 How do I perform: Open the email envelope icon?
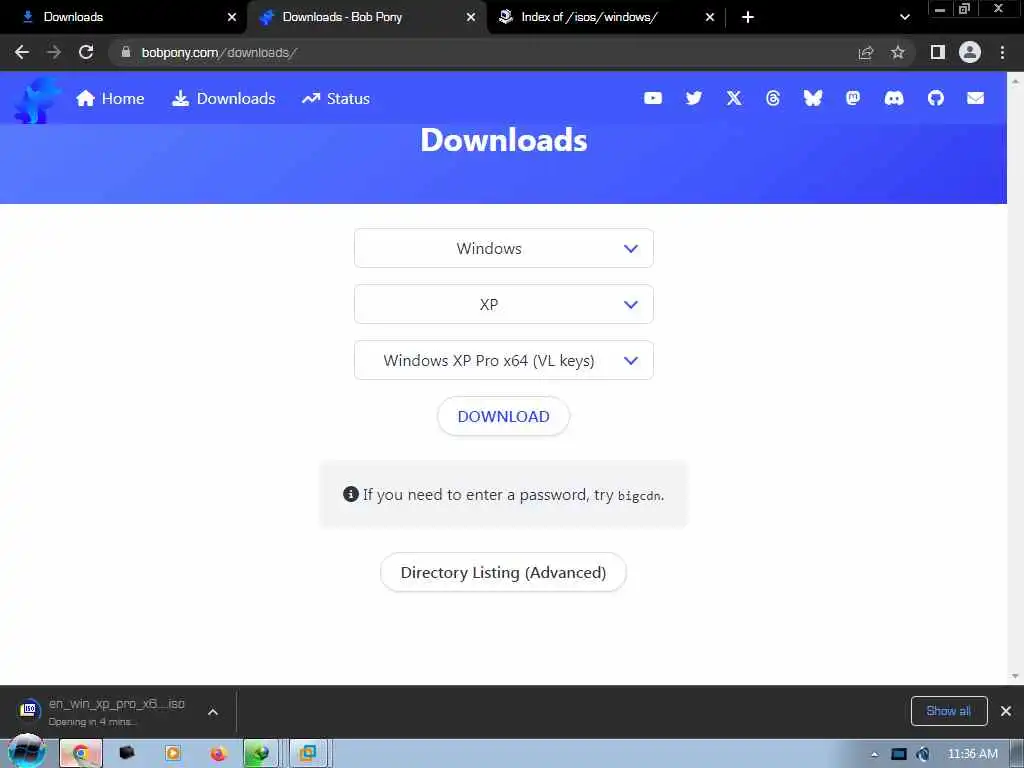pos(976,98)
